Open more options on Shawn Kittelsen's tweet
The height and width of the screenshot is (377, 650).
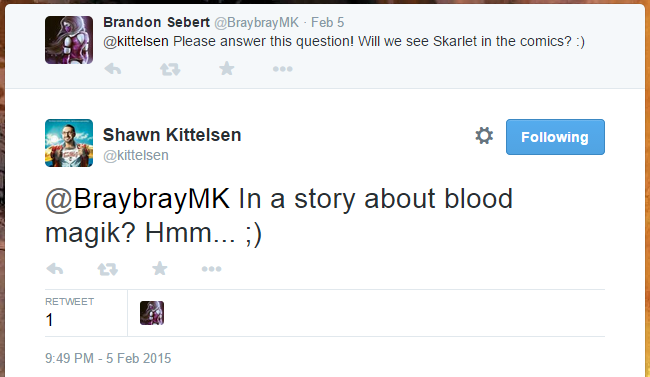point(211,269)
